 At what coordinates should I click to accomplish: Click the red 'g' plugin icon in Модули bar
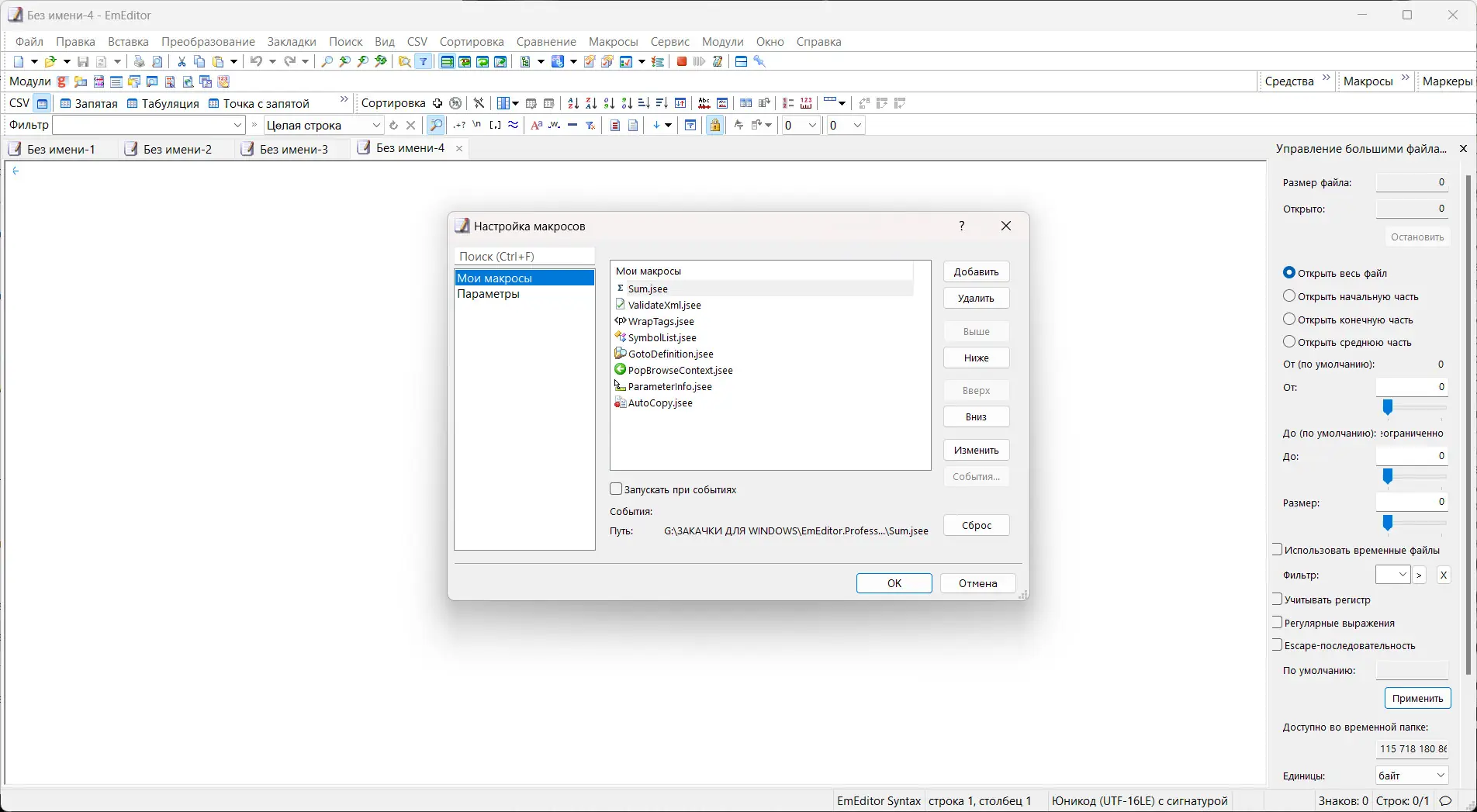tap(63, 81)
